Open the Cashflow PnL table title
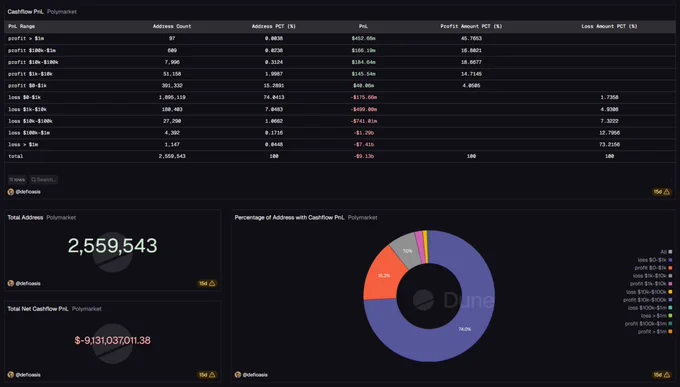Viewport: 680px width, 387px height. pyautogui.click(x=26, y=12)
